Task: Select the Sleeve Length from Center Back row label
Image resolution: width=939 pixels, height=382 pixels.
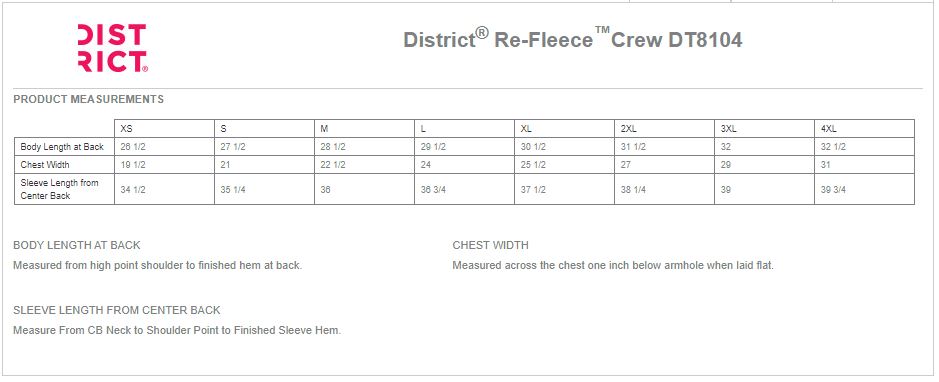Action: click(x=59, y=189)
